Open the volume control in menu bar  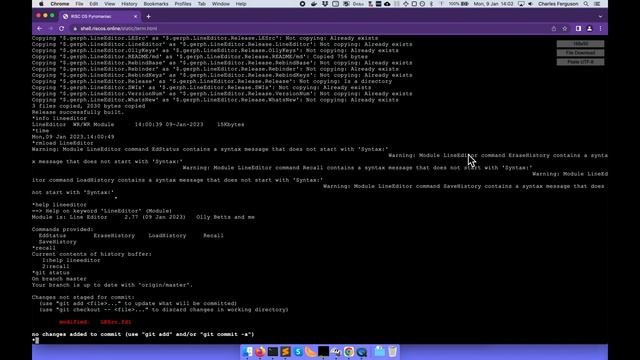pos(530,4)
